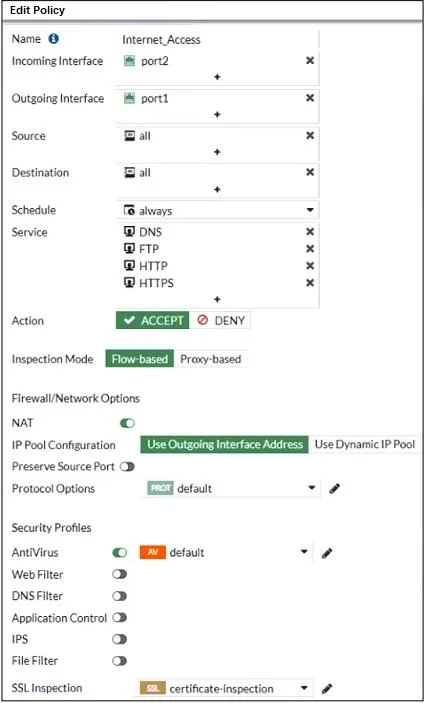Remove the FTP service entry
Screen dimensions: 425x703
[x=310, y=249]
